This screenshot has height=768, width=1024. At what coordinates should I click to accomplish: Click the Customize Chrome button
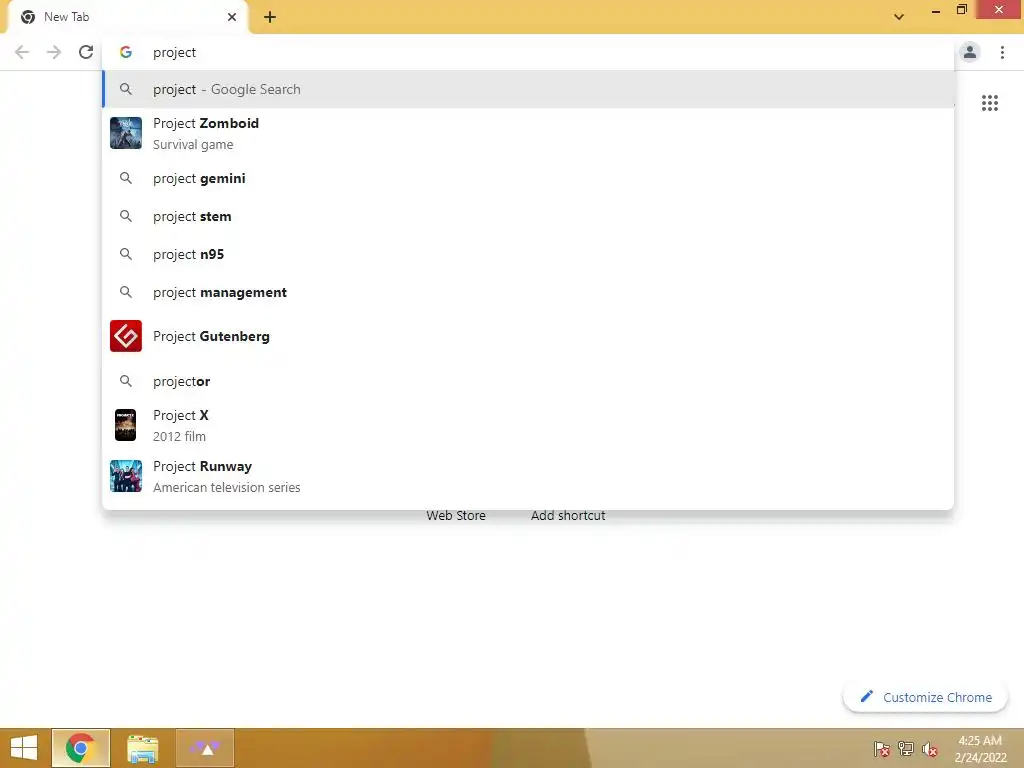click(925, 697)
